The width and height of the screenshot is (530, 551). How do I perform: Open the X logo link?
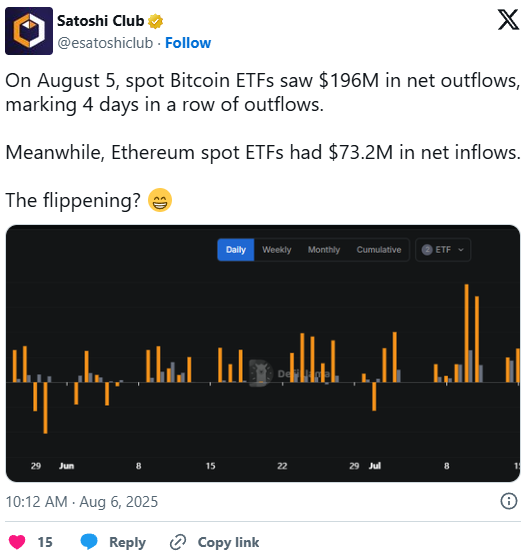point(508,20)
